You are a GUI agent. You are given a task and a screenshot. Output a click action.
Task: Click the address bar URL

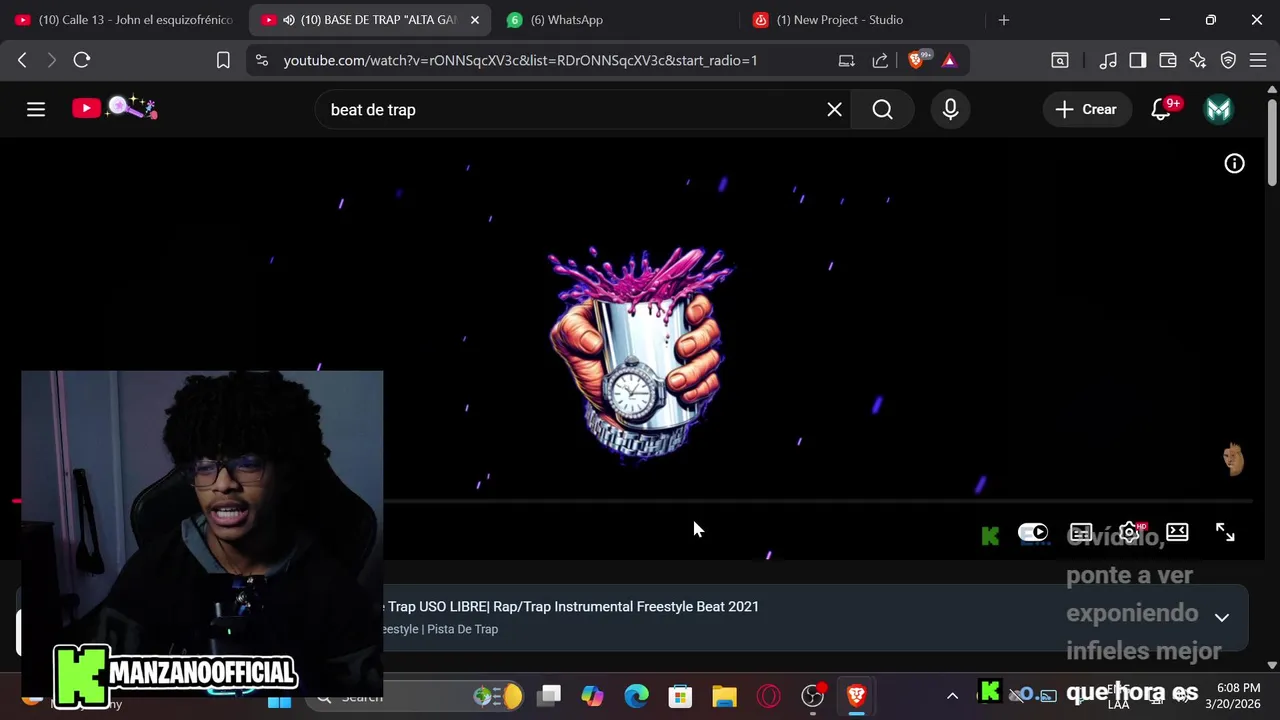(520, 60)
